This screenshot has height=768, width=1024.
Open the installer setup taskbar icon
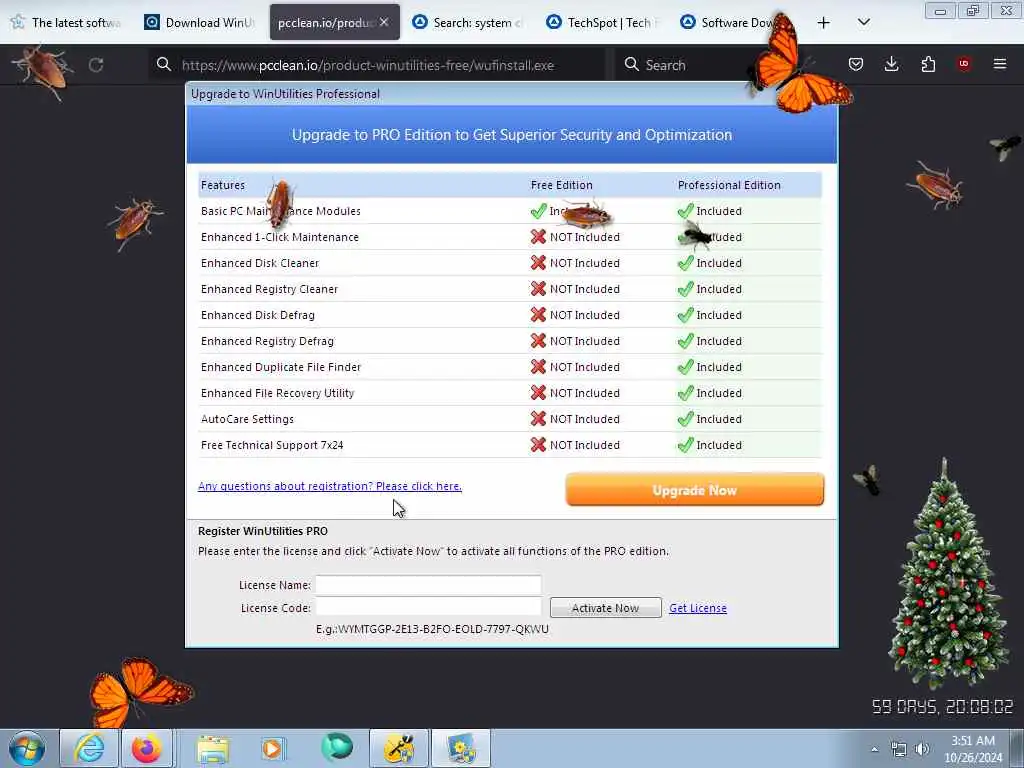[x=461, y=748]
